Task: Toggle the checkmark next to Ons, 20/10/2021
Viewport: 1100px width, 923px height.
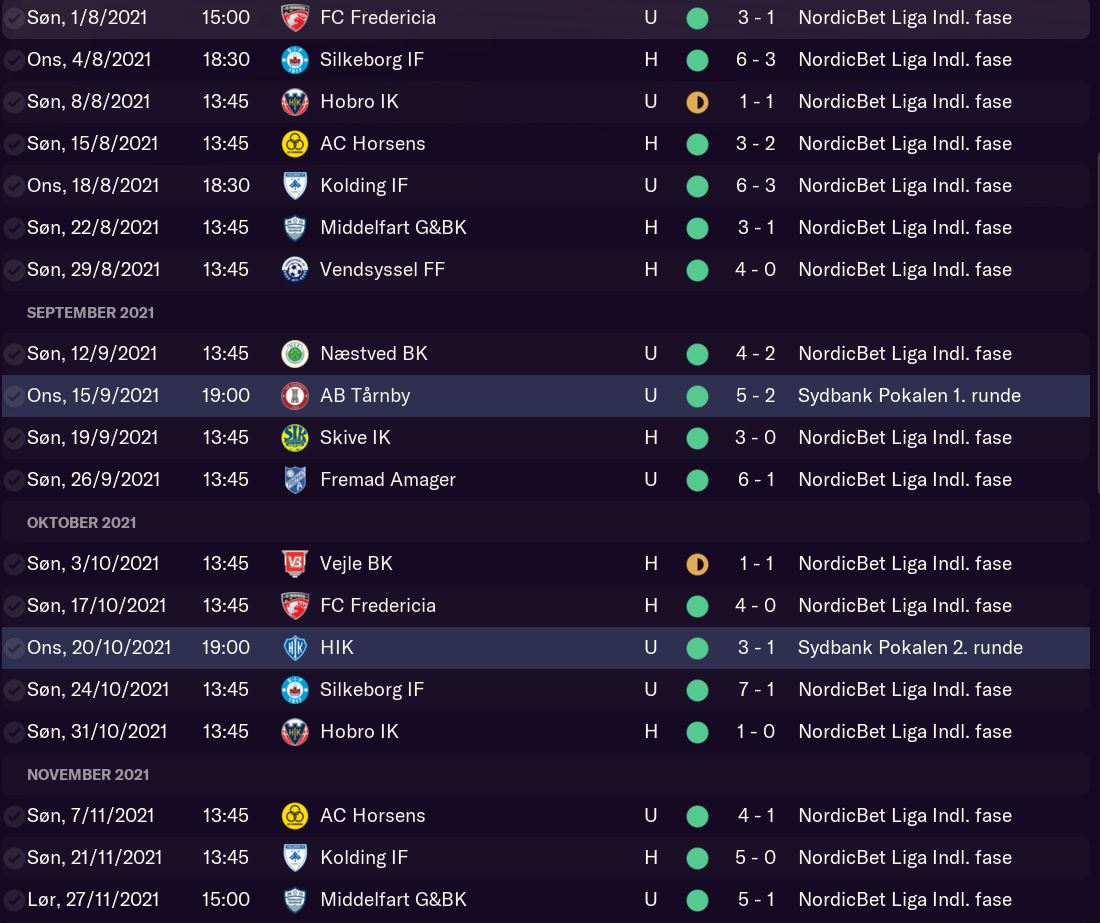Action: (14, 648)
